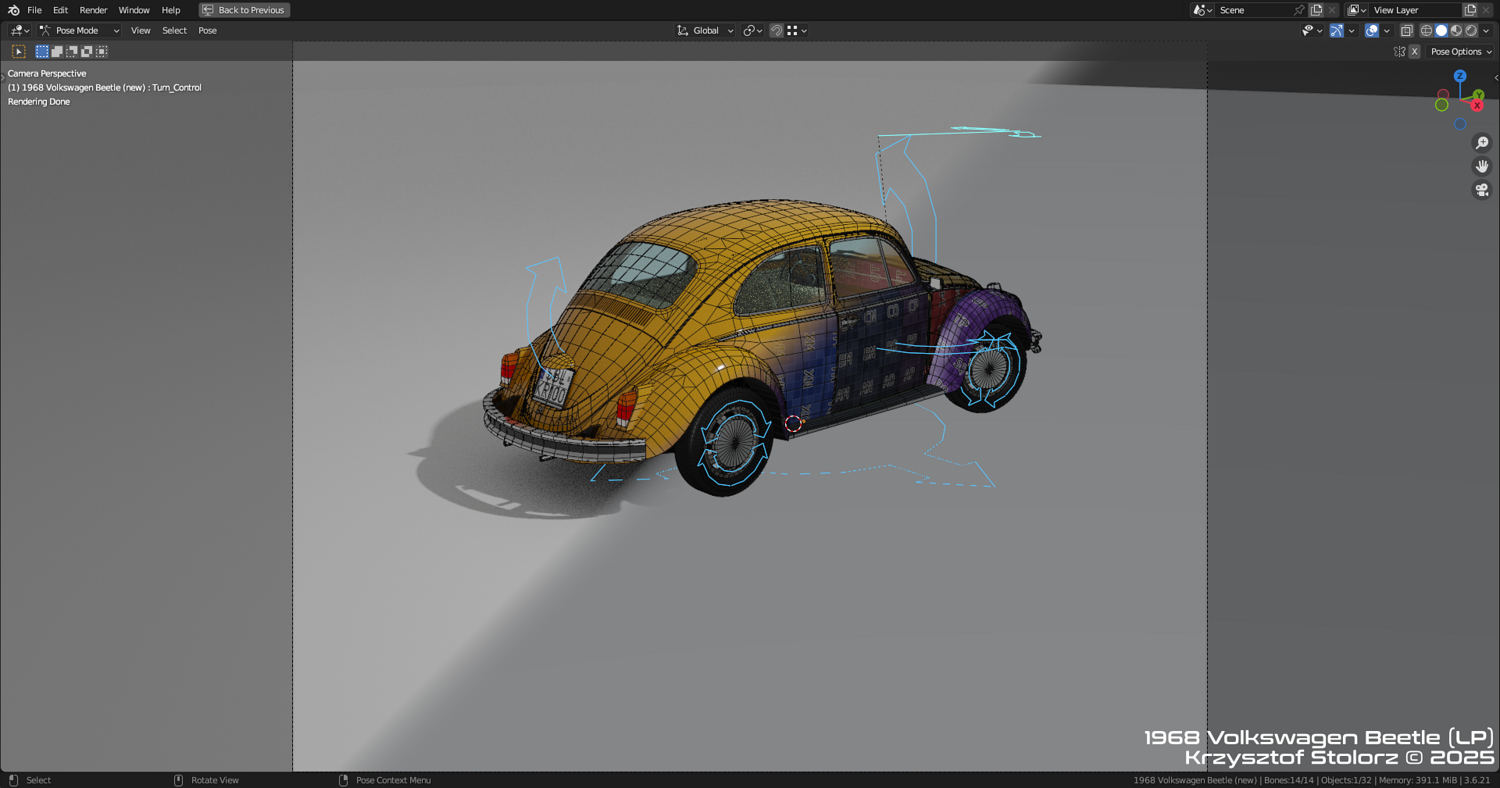Toggle X-axis mirror for pose
1500x788 pixels.
(1414, 52)
